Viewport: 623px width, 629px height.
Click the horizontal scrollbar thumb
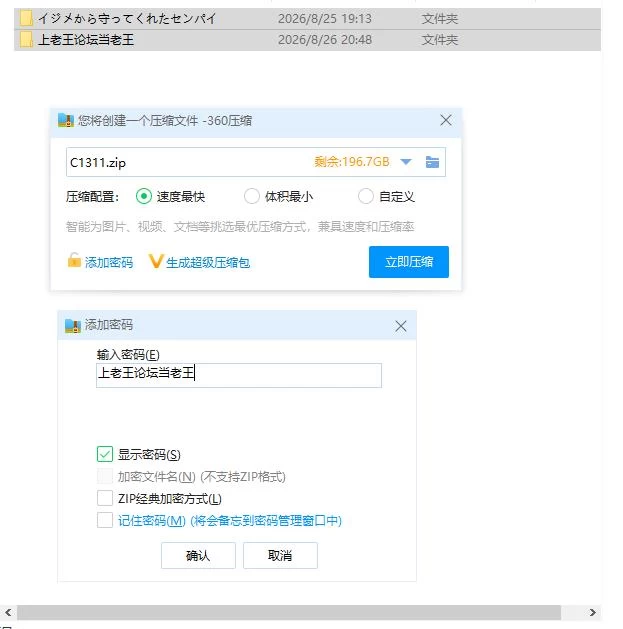(x=289, y=613)
